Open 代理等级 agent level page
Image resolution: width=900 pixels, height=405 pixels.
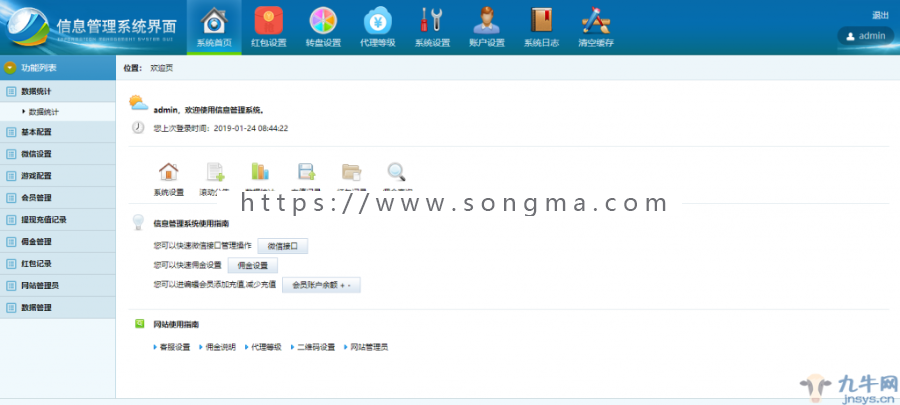pos(378,27)
